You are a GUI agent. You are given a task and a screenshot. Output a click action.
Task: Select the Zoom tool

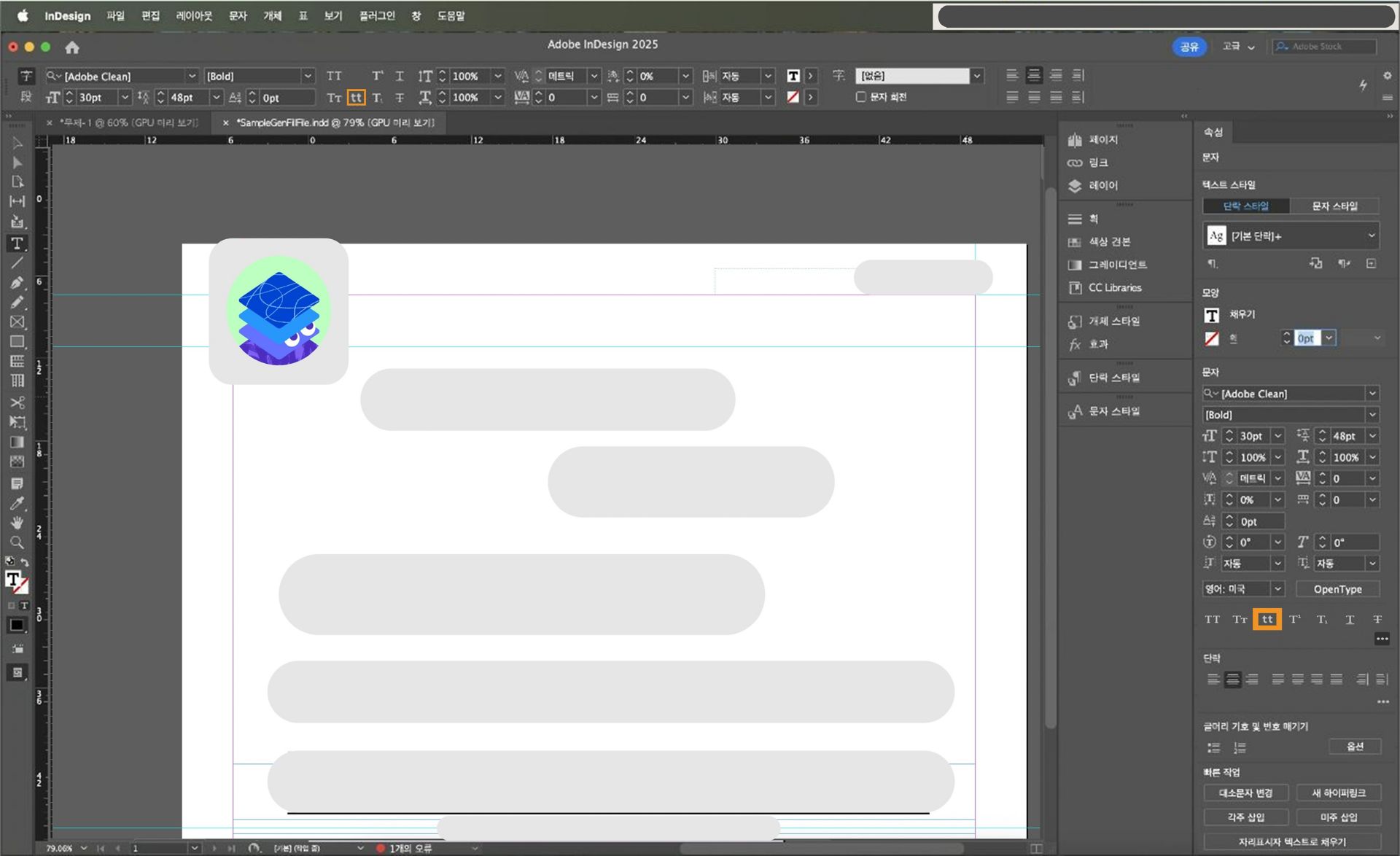17,542
